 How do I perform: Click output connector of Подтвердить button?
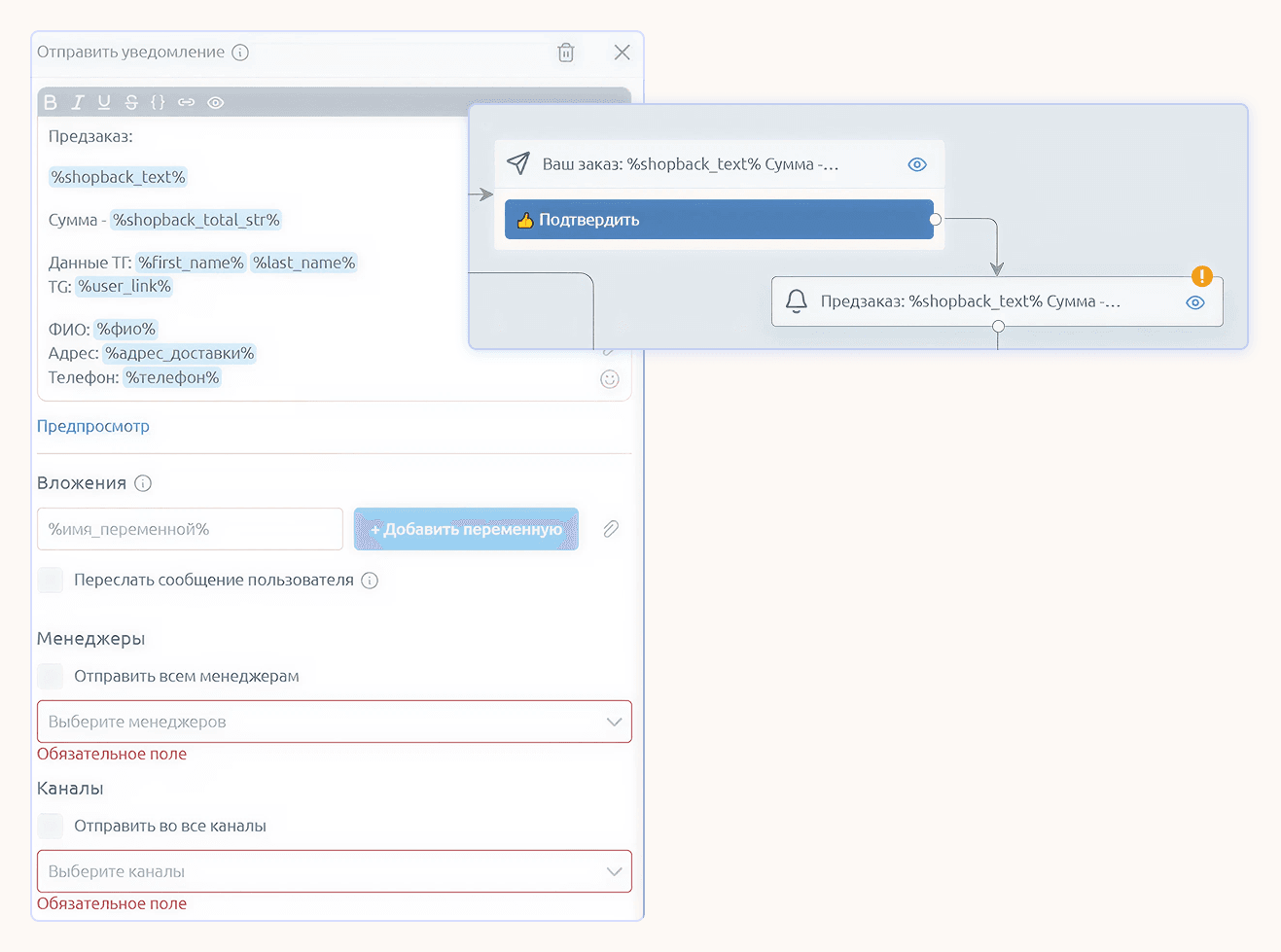coord(935,220)
